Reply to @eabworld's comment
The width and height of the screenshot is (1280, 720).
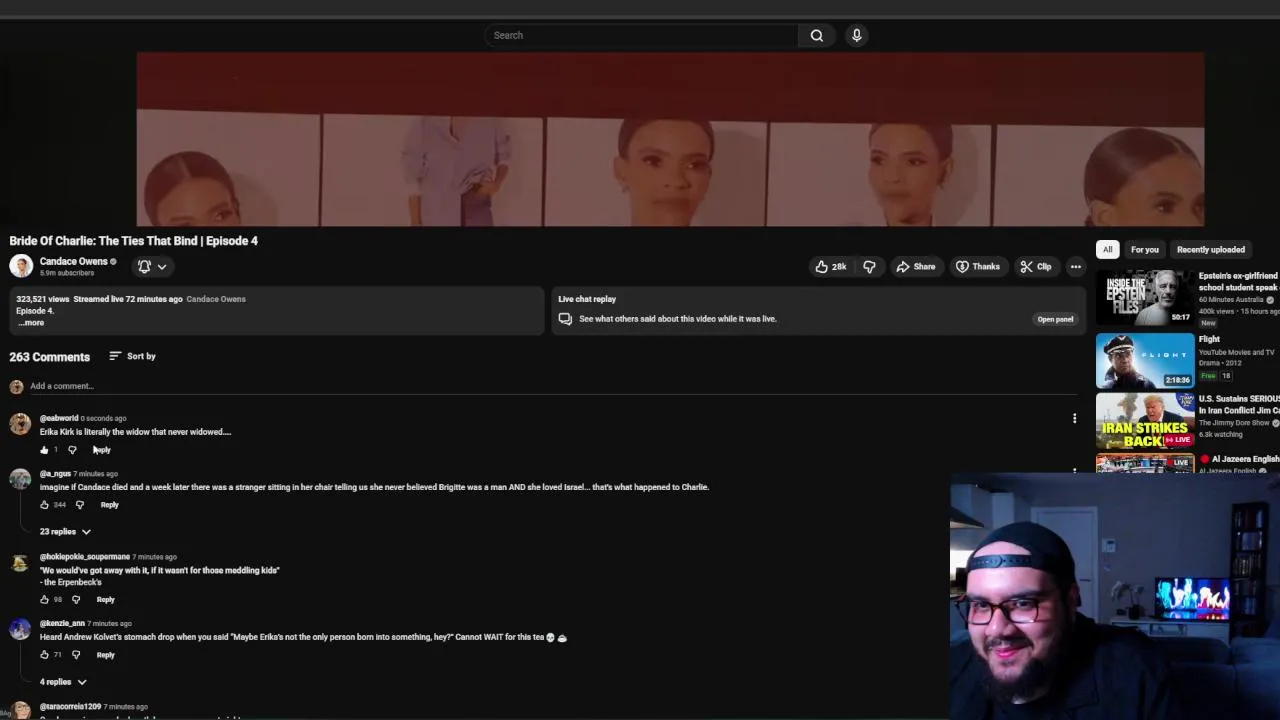click(x=102, y=450)
